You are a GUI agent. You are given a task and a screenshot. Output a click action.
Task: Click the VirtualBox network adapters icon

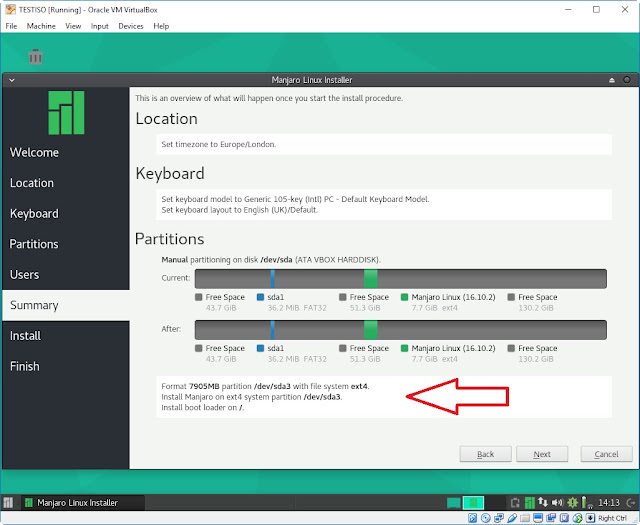[x=498, y=518]
